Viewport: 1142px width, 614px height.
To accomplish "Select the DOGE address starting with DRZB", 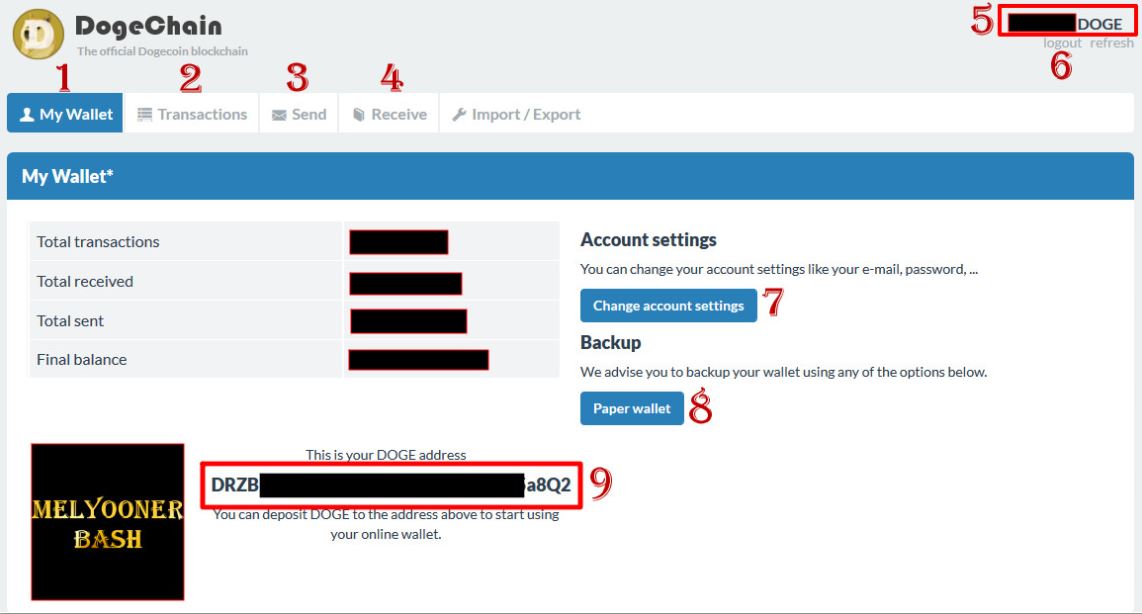I will click(x=391, y=485).
